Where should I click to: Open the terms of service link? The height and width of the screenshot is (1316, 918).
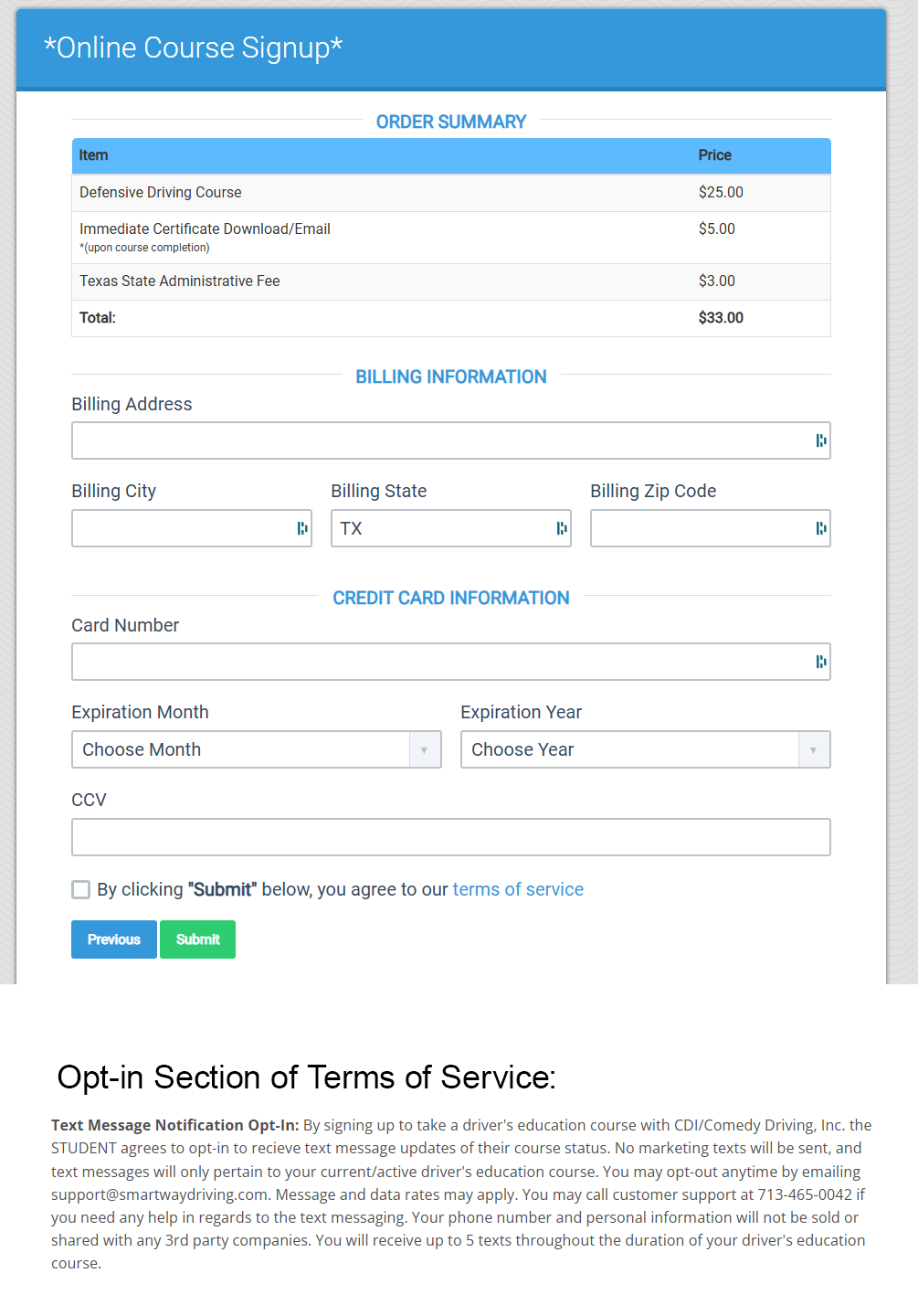point(518,889)
